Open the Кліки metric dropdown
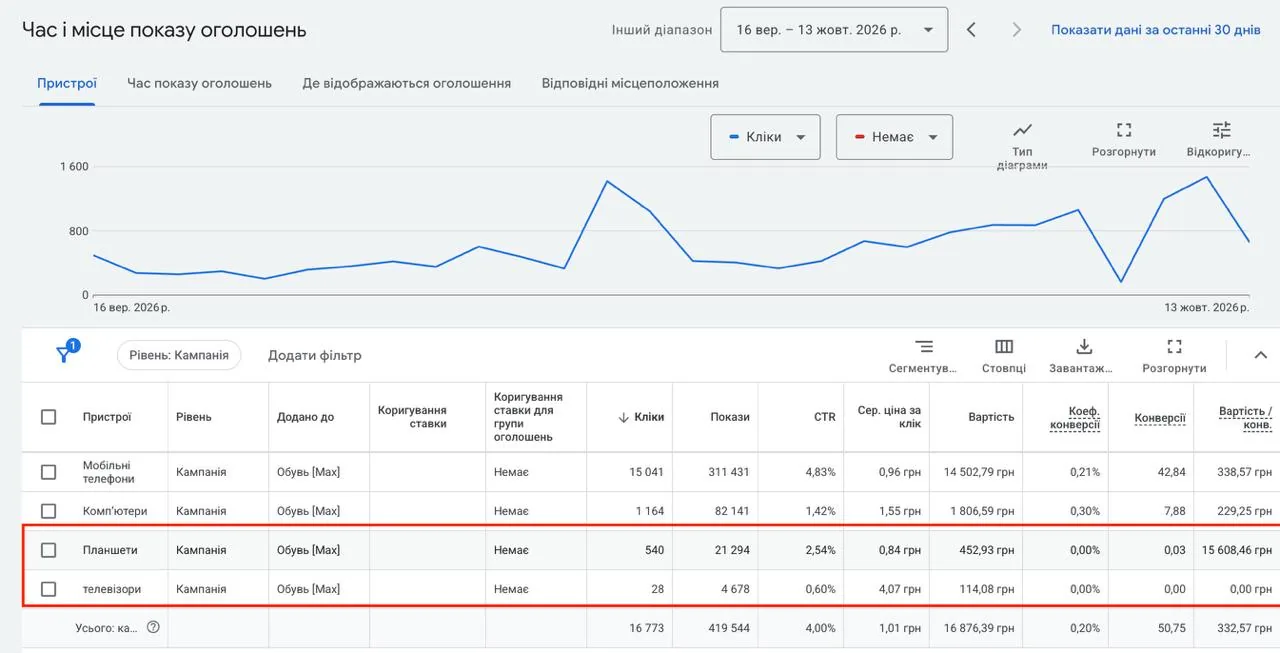Screen dimensions: 1280x653 (x=765, y=137)
